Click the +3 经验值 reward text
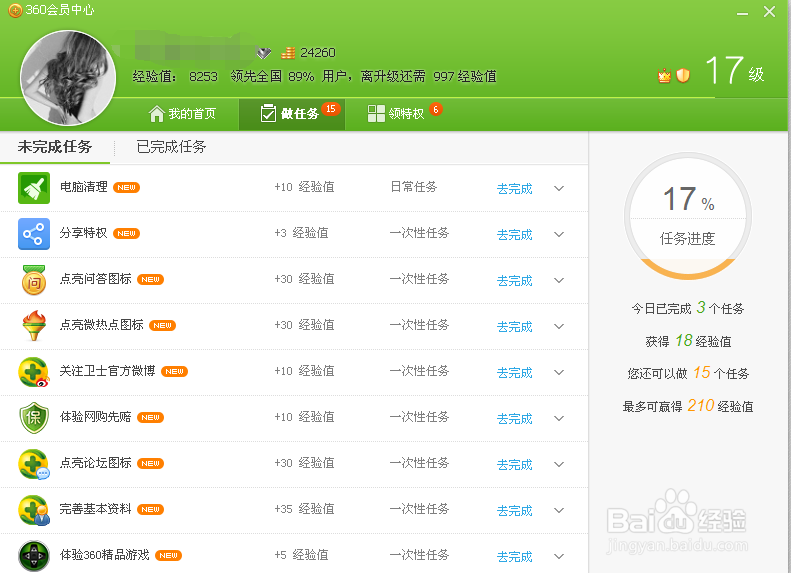Image resolution: width=791 pixels, height=573 pixels. [301, 233]
